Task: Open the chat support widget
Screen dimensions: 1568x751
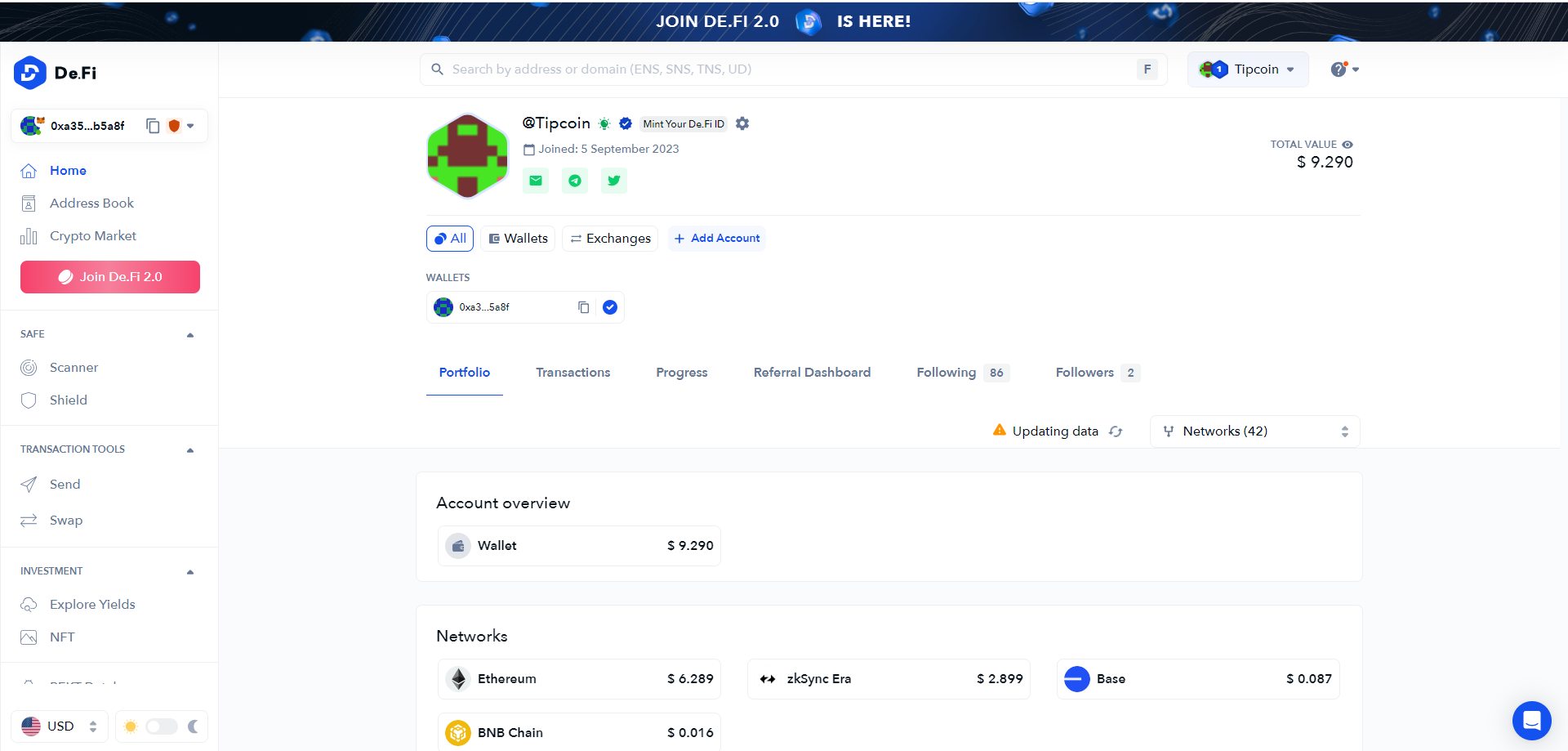Action: click(x=1532, y=721)
